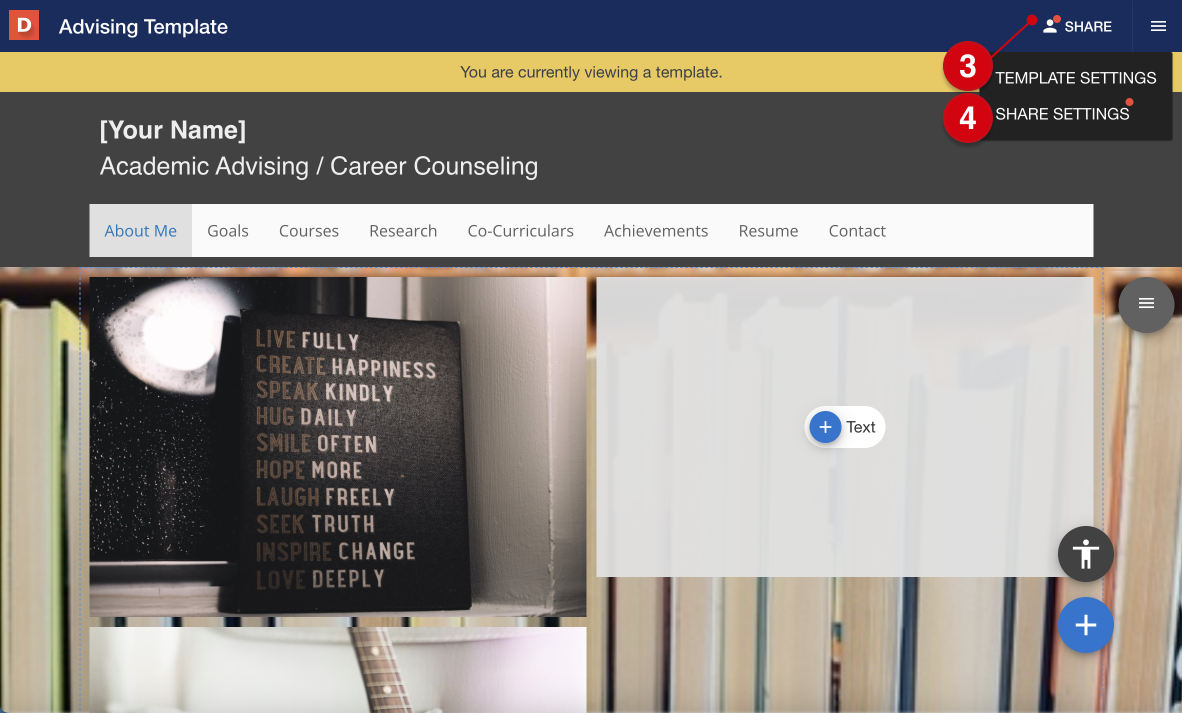The image size is (1182, 713).
Task: Click the blue plus add-content button
Action: [x=1086, y=625]
